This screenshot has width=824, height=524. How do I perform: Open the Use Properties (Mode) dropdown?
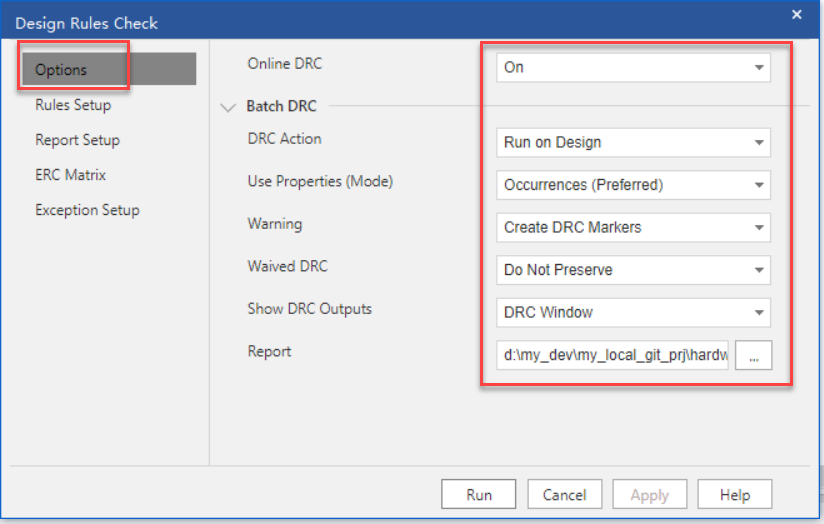(633, 185)
